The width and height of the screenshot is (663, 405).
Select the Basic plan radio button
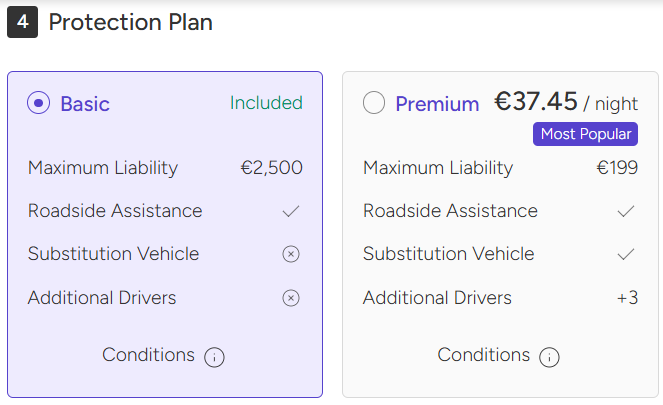(39, 103)
